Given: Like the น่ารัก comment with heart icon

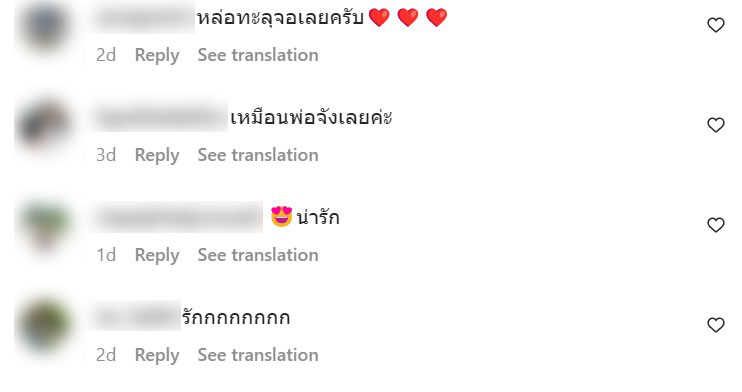Looking at the screenshot, I should (716, 224).
